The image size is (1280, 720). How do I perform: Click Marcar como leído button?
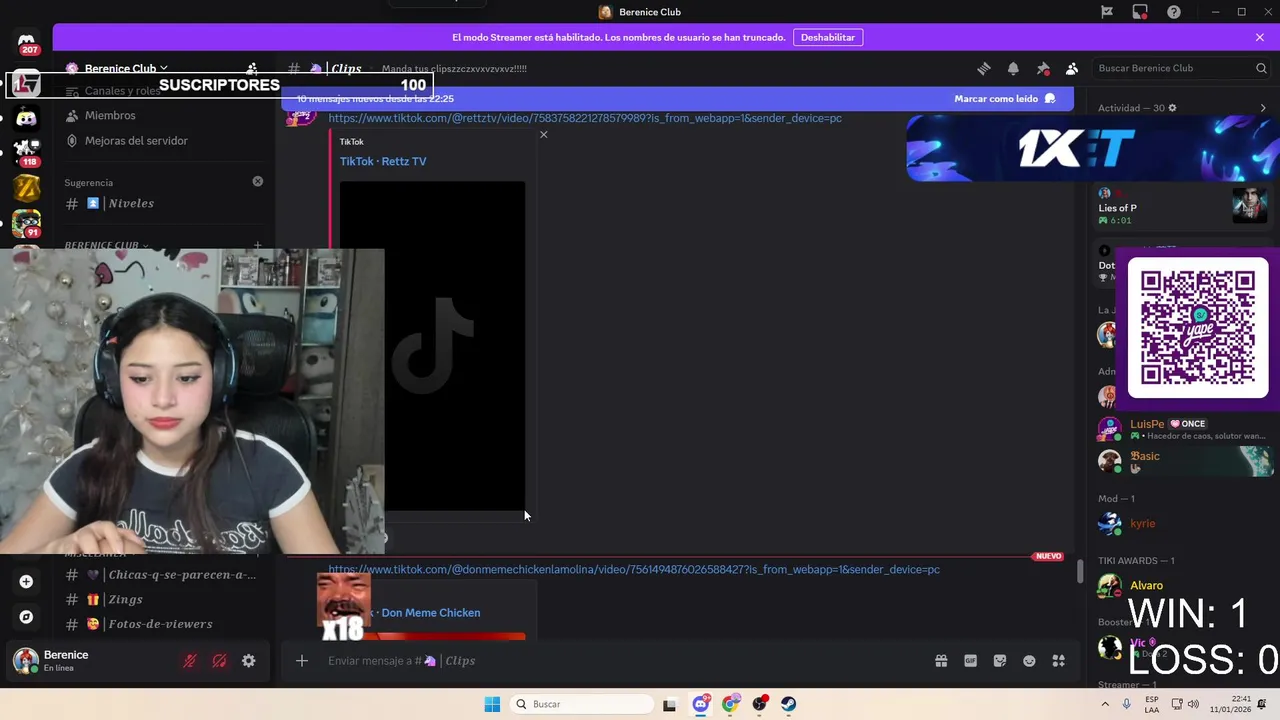tap(1005, 99)
